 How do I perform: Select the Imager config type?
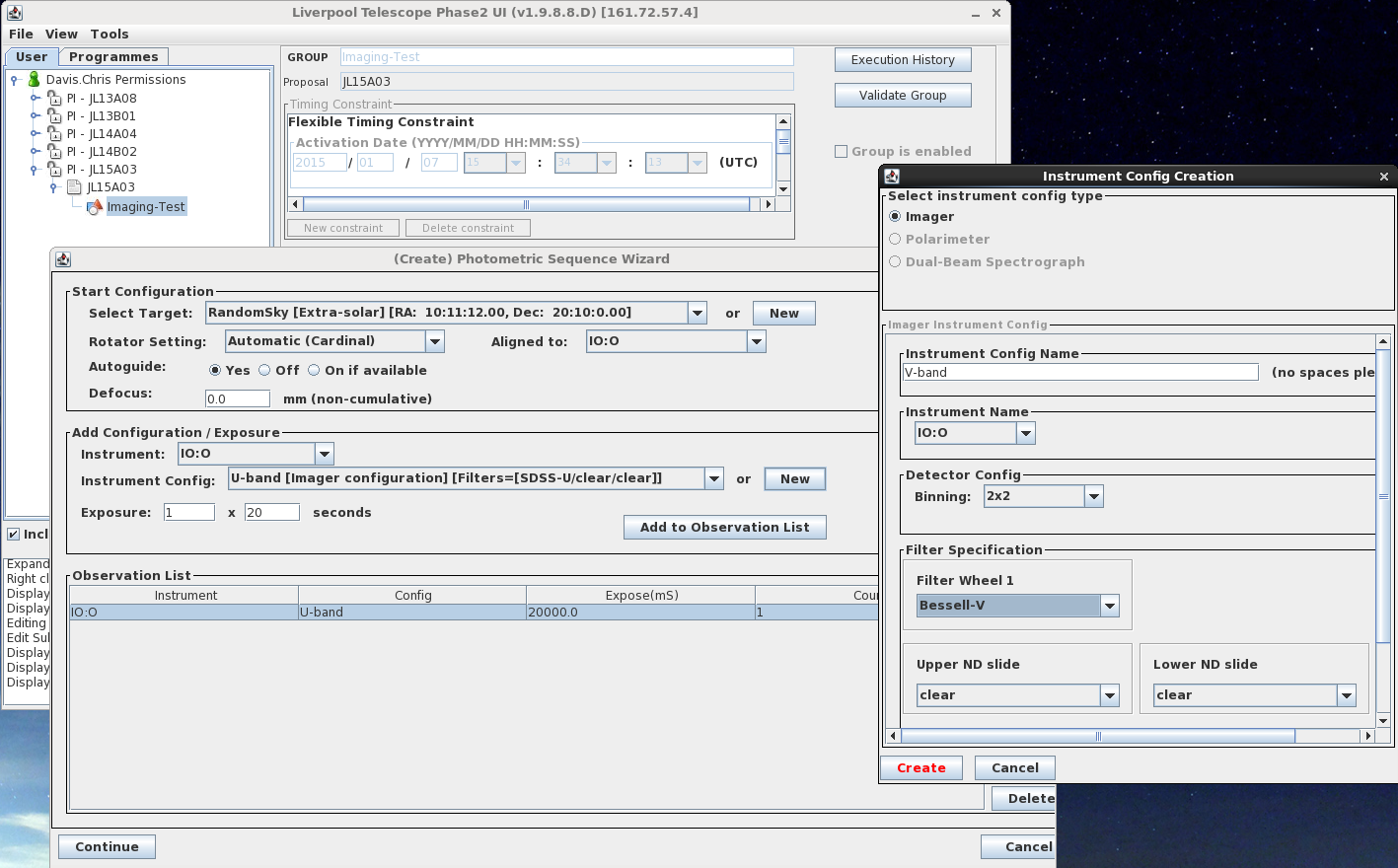(x=895, y=216)
